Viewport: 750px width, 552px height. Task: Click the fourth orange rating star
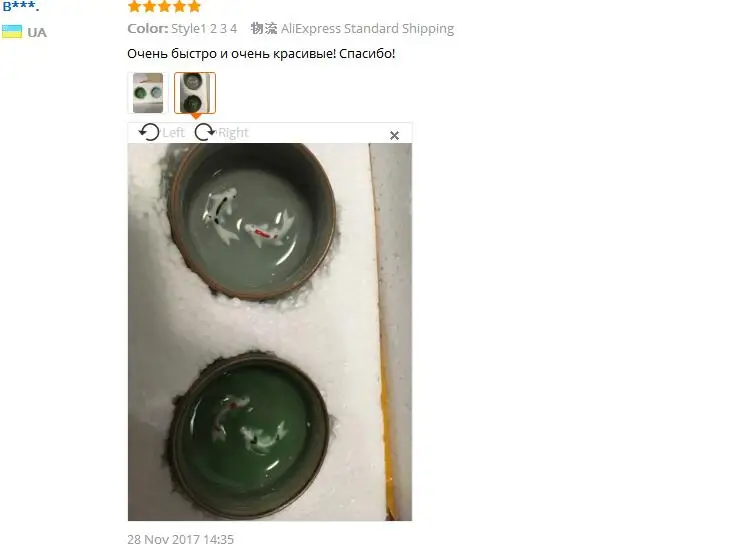pyautogui.click(x=179, y=6)
